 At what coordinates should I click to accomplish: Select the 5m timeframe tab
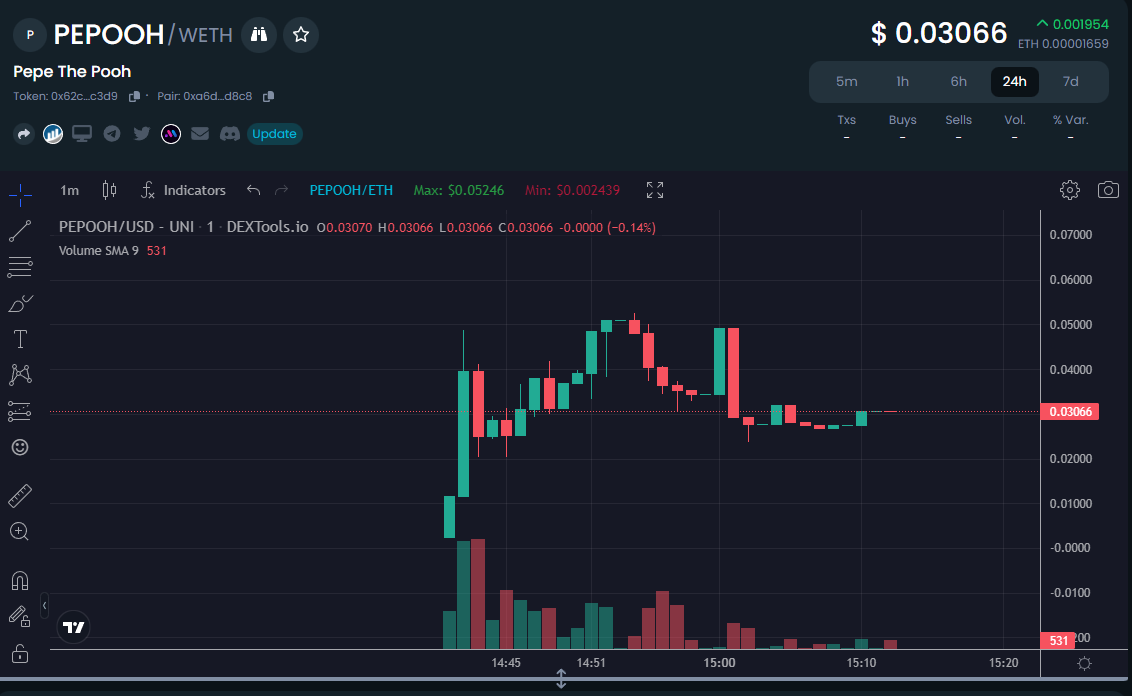tap(847, 81)
